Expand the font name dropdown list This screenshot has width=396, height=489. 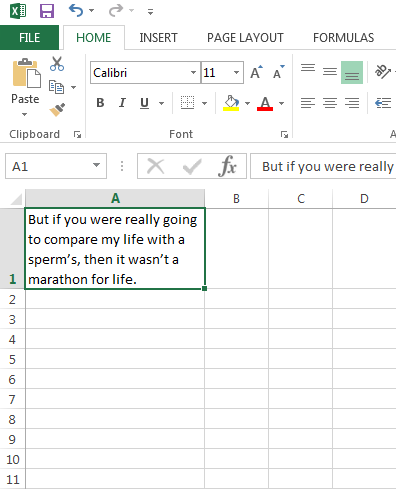pos(193,72)
